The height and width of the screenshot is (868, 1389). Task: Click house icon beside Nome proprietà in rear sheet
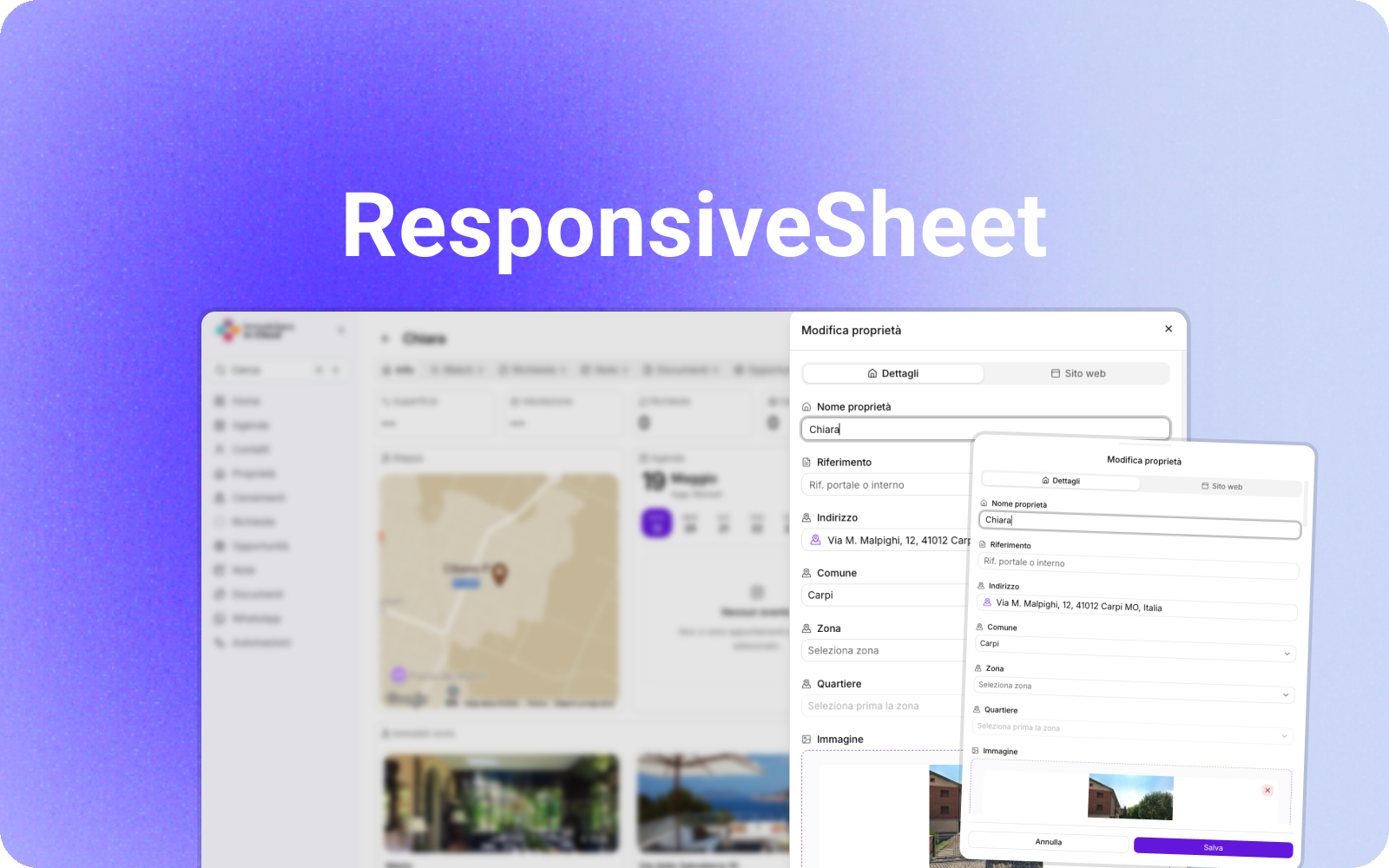point(806,407)
